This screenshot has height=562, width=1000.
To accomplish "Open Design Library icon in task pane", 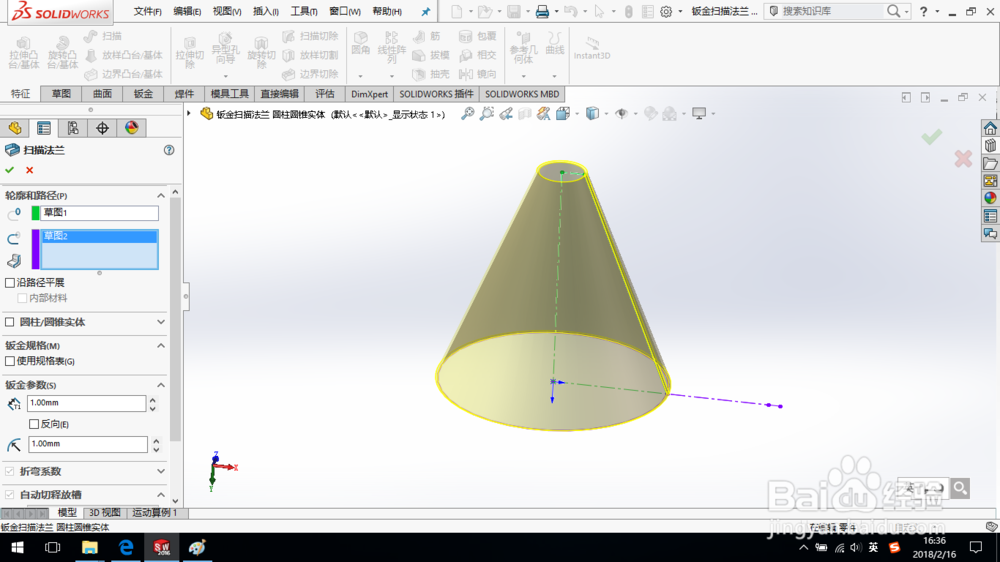I will (990, 146).
